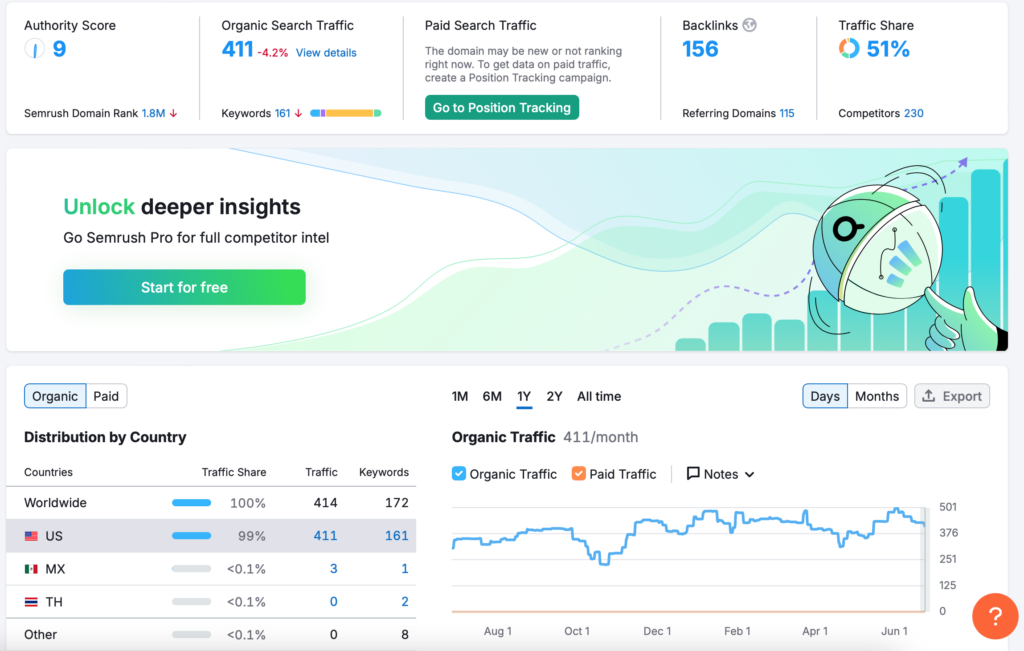Click the orange help question mark button
This screenshot has height=651, width=1024.
click(x=995, y=614)
